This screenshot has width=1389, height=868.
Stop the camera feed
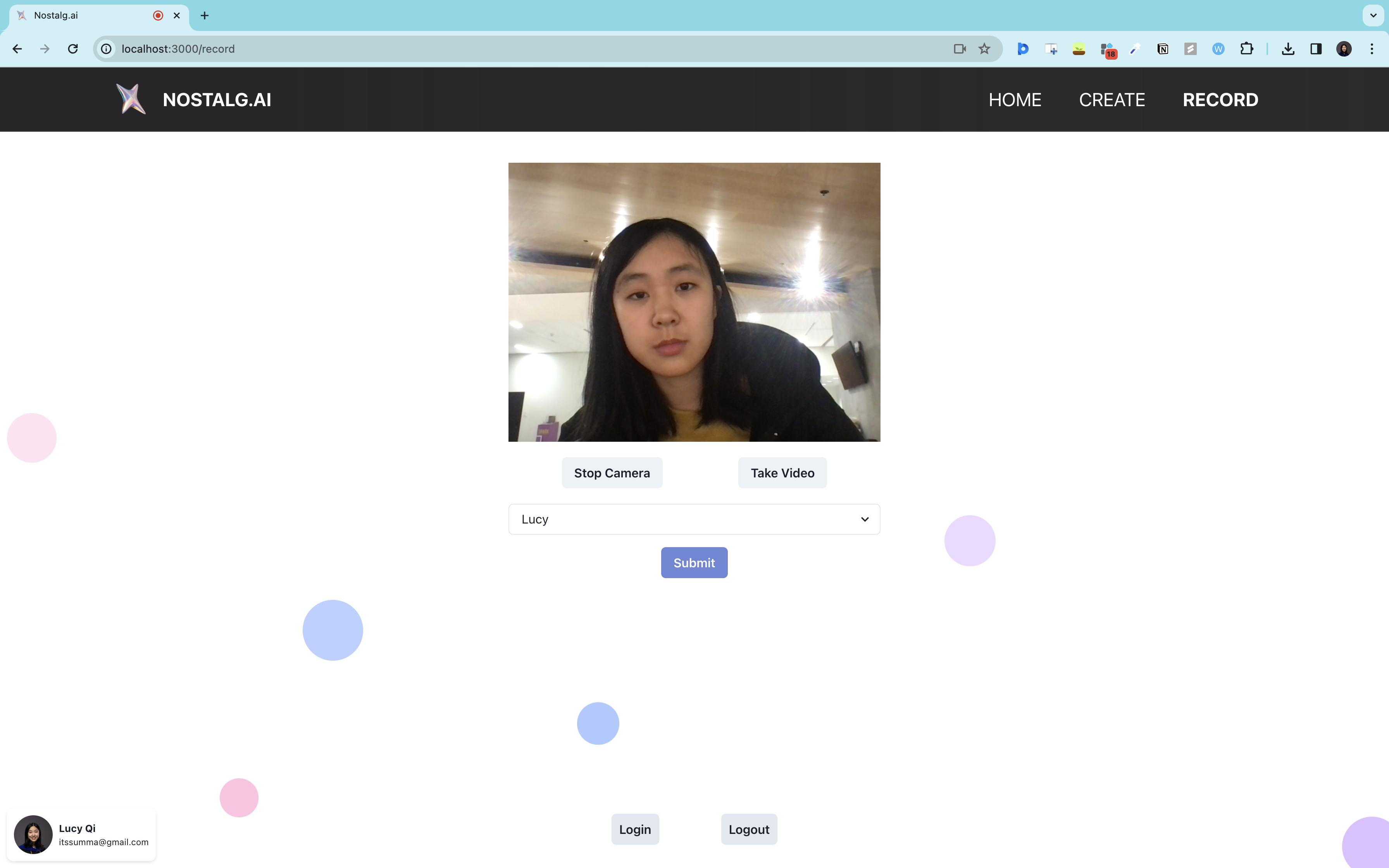pyautogui.click(x=612, y=472)
